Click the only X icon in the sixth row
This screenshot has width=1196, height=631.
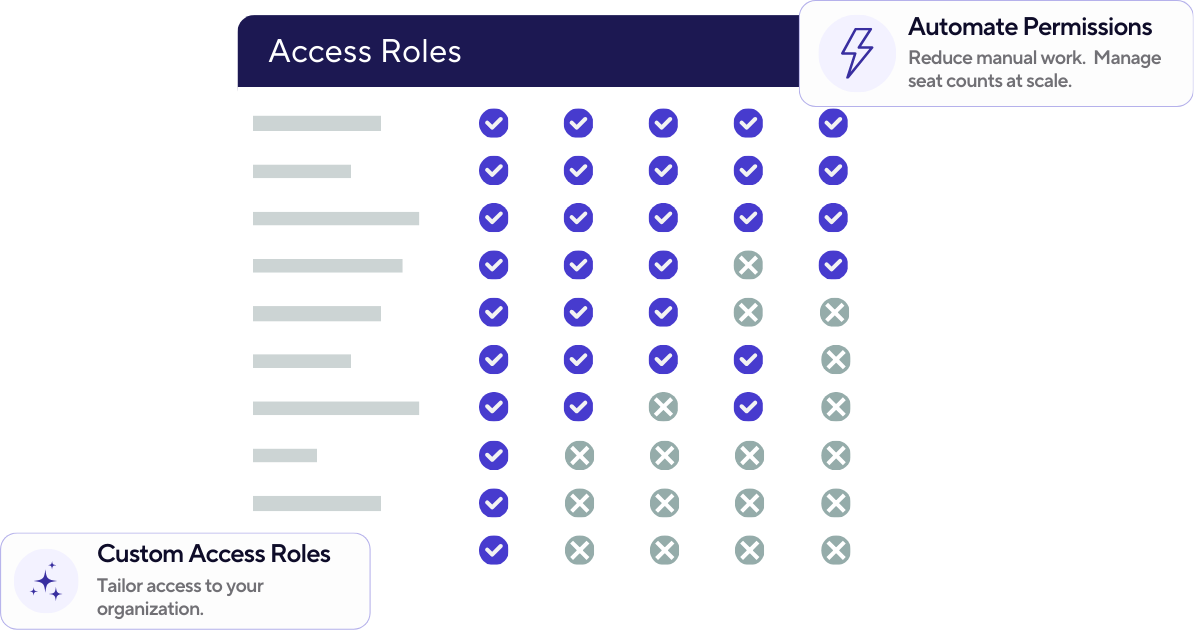click(835, 359)
